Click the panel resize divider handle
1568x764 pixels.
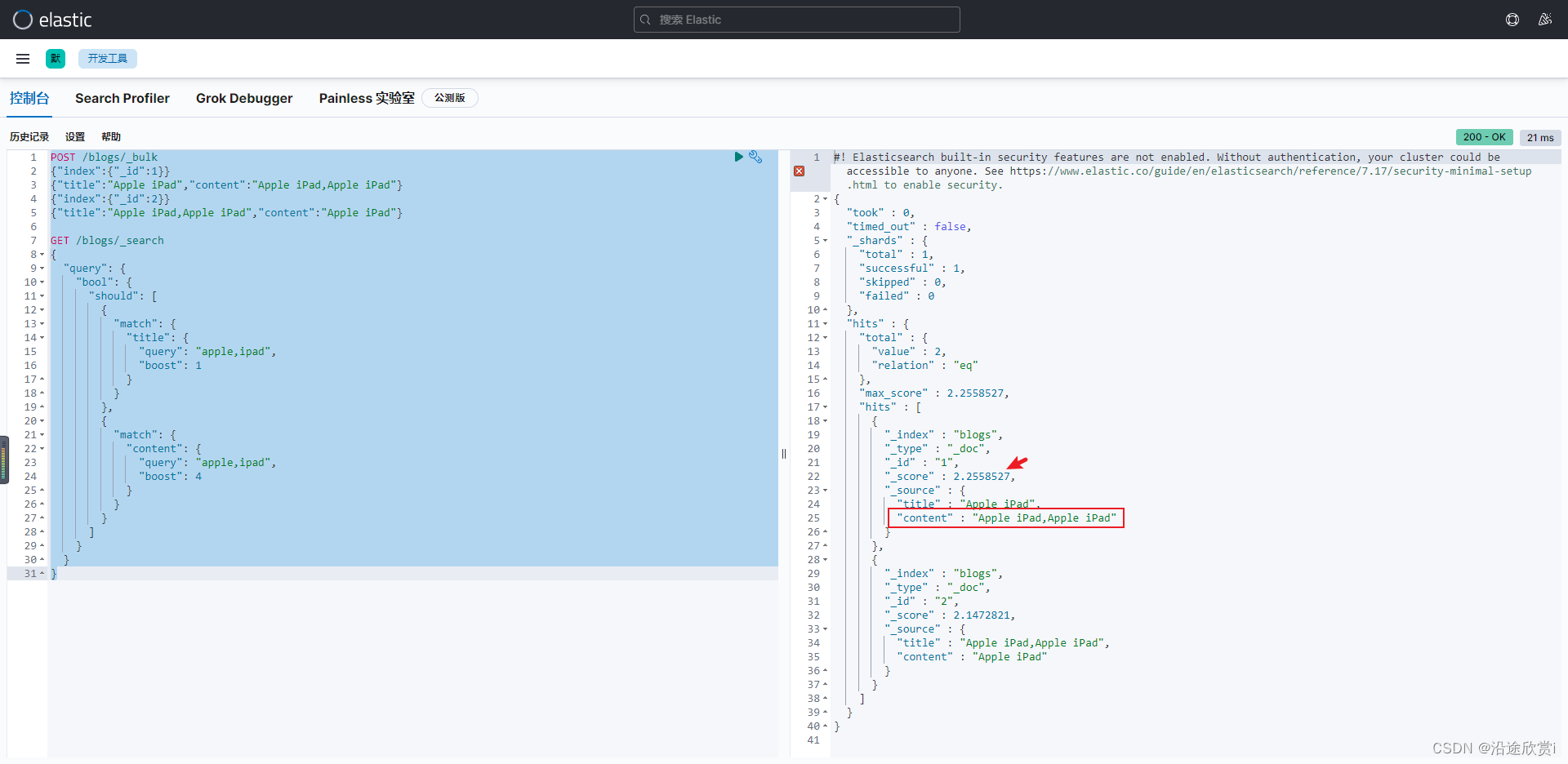pyautogui.click(x=784, y=454)
